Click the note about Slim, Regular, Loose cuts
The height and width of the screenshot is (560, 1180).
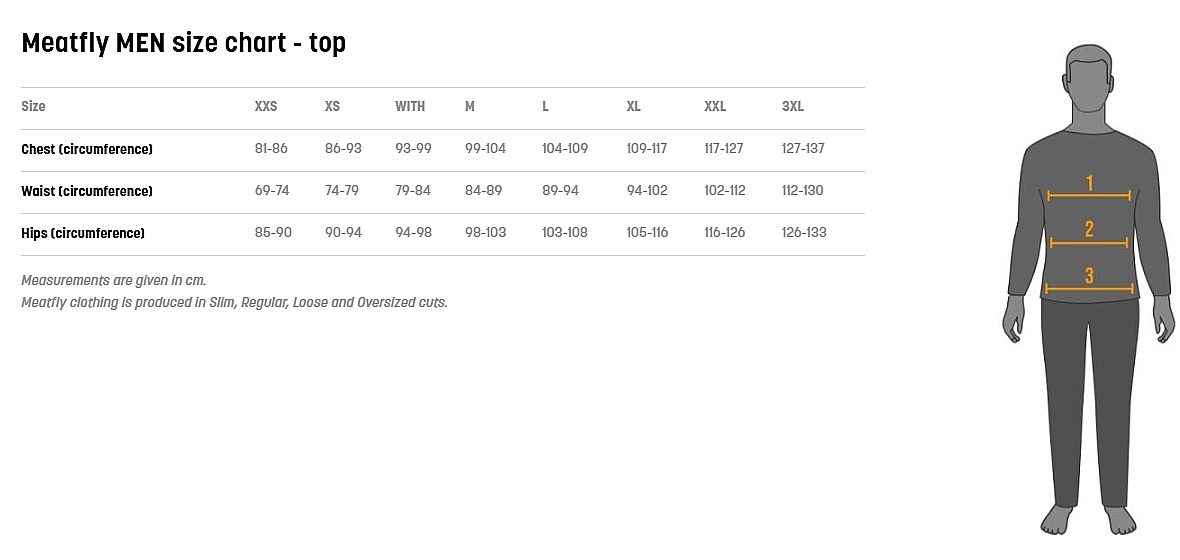(234, 302)
